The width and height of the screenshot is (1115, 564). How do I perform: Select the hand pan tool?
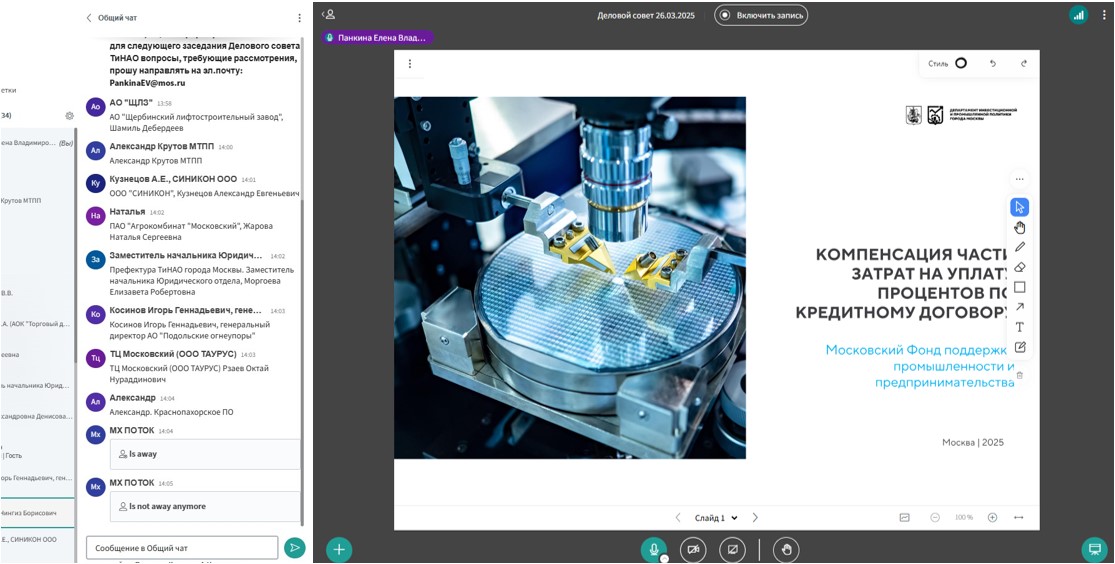[x=1019, y=227]
